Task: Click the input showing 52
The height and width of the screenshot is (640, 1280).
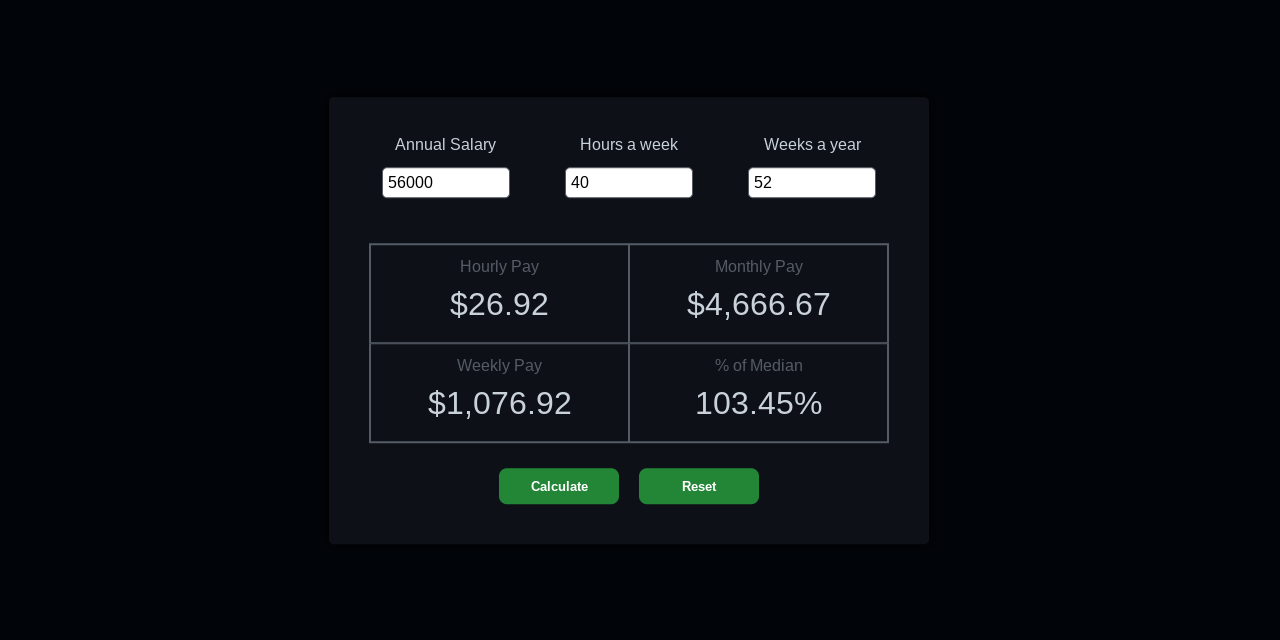Action: pos(811,183)
